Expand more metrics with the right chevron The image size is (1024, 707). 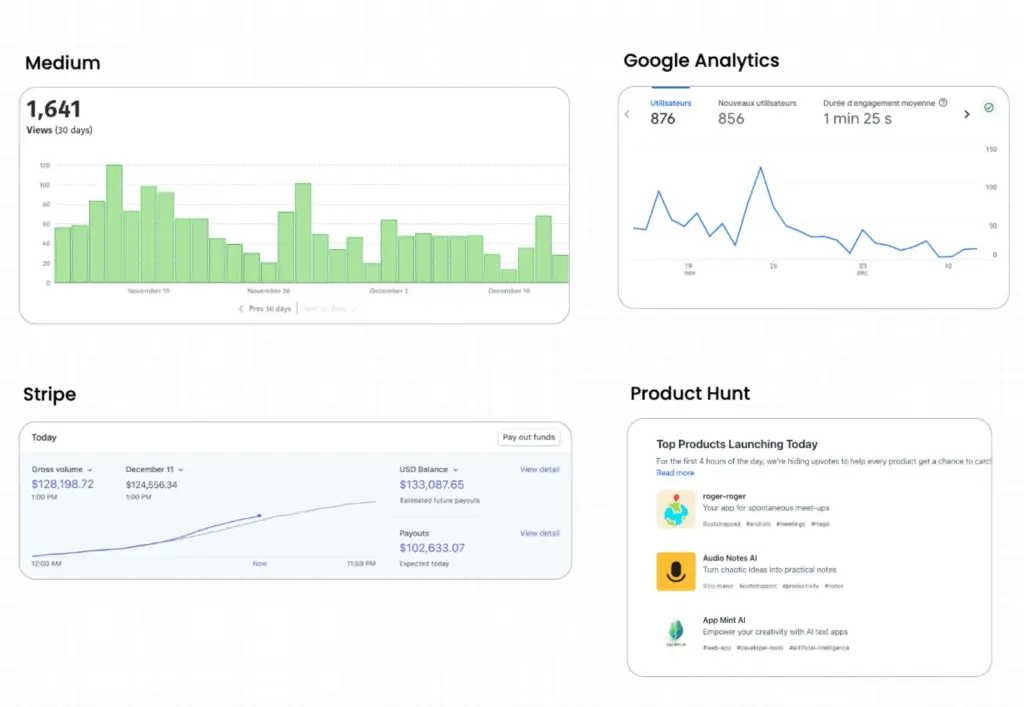coord(967,114)
